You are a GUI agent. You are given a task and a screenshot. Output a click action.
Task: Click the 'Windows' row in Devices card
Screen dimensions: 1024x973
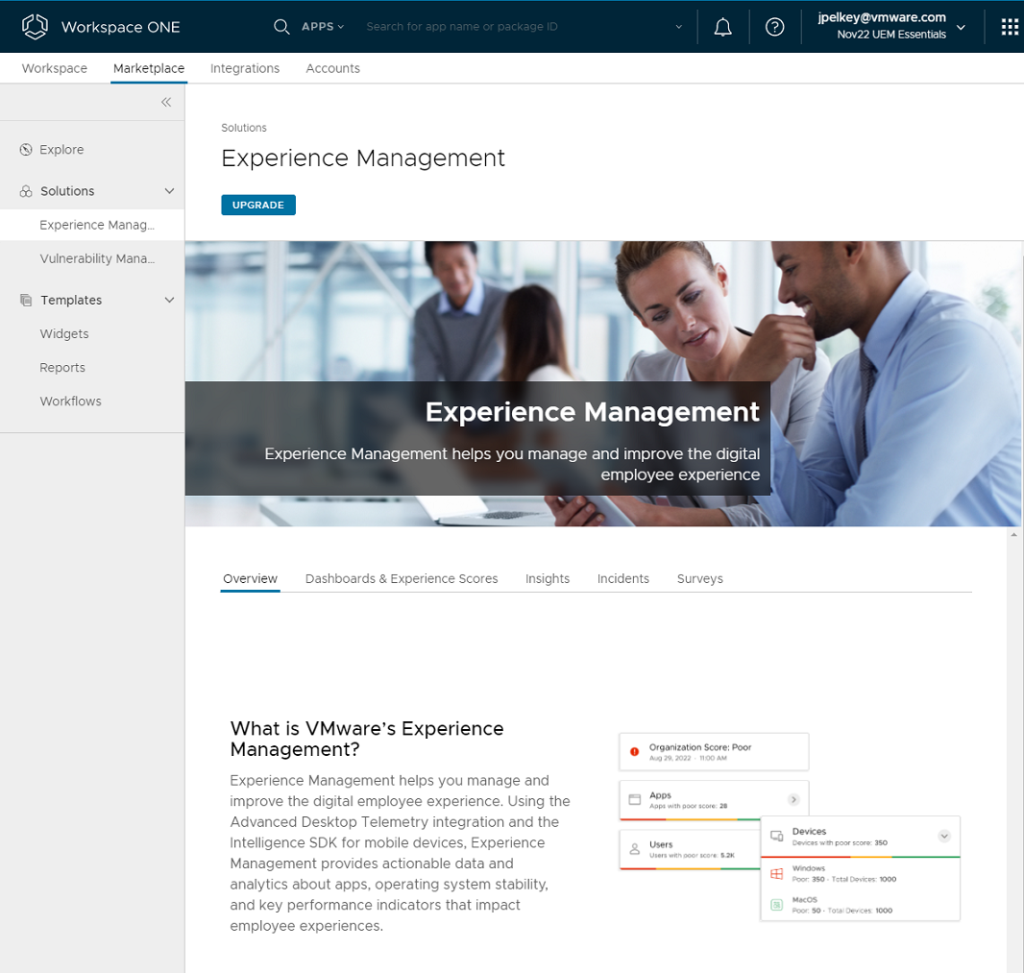click(860, 874)
